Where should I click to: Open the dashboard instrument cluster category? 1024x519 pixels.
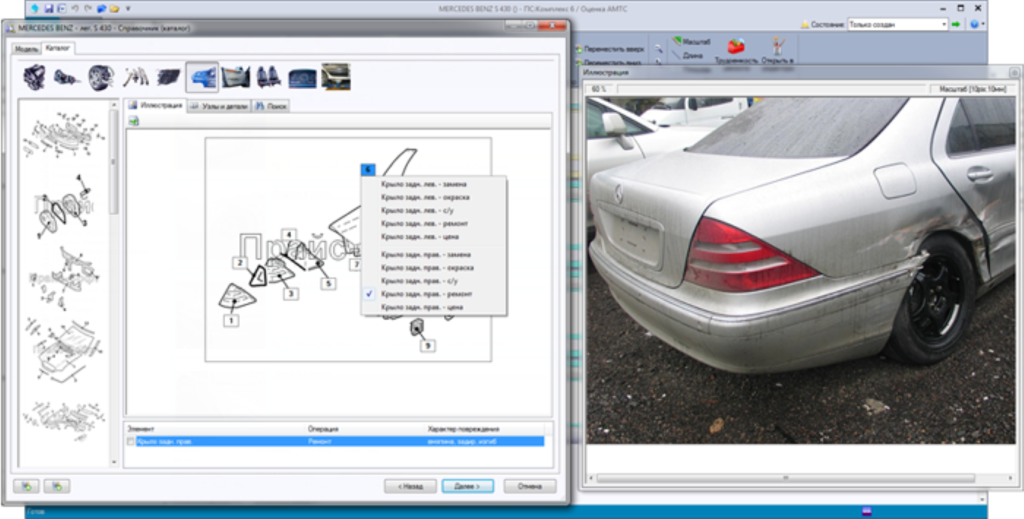tap(302, 78)
